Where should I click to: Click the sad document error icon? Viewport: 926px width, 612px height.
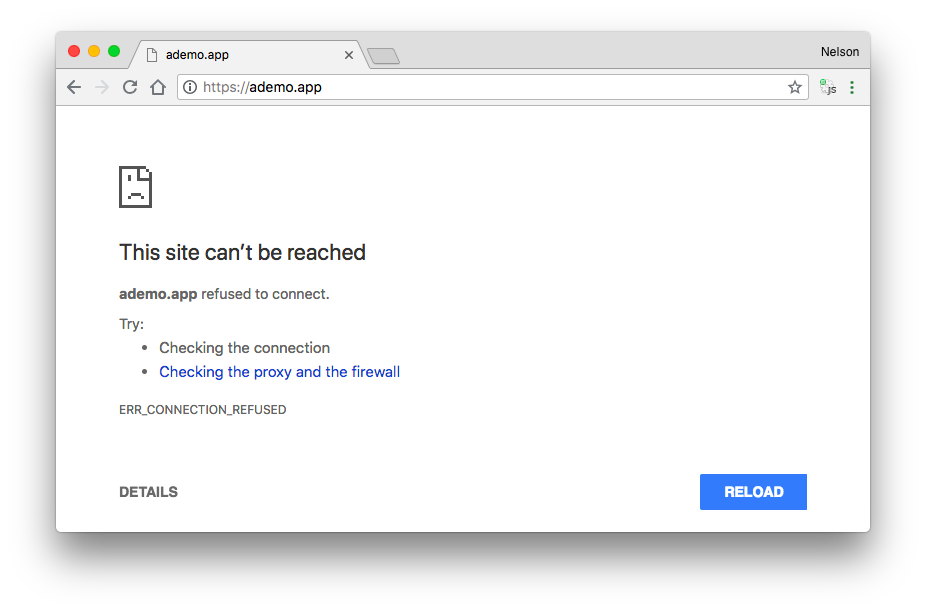136,187
